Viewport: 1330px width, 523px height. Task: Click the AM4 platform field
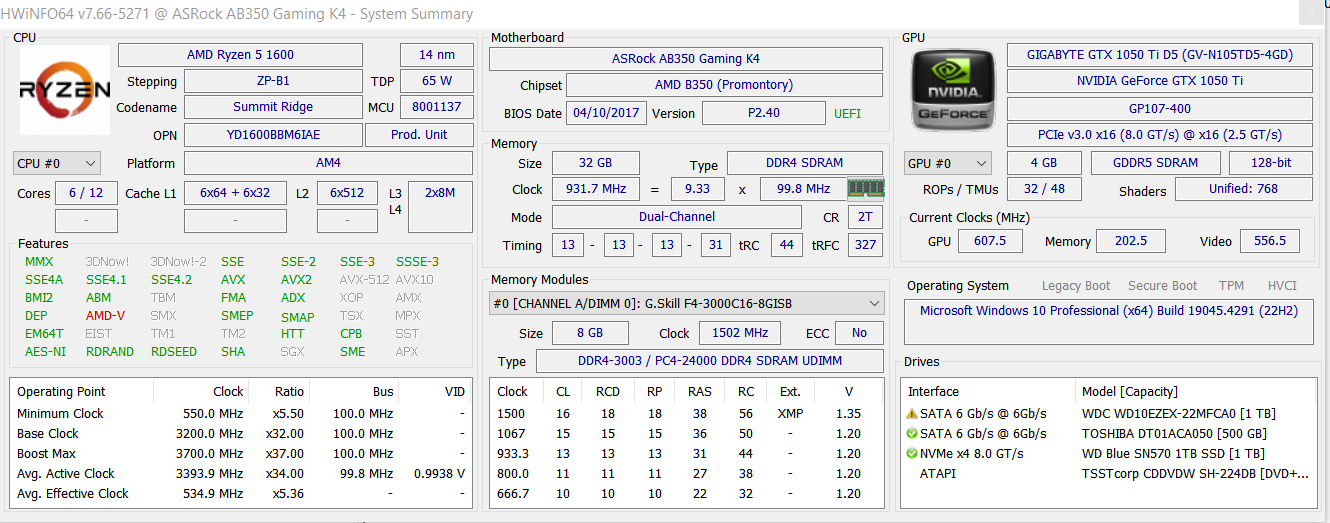328,163
